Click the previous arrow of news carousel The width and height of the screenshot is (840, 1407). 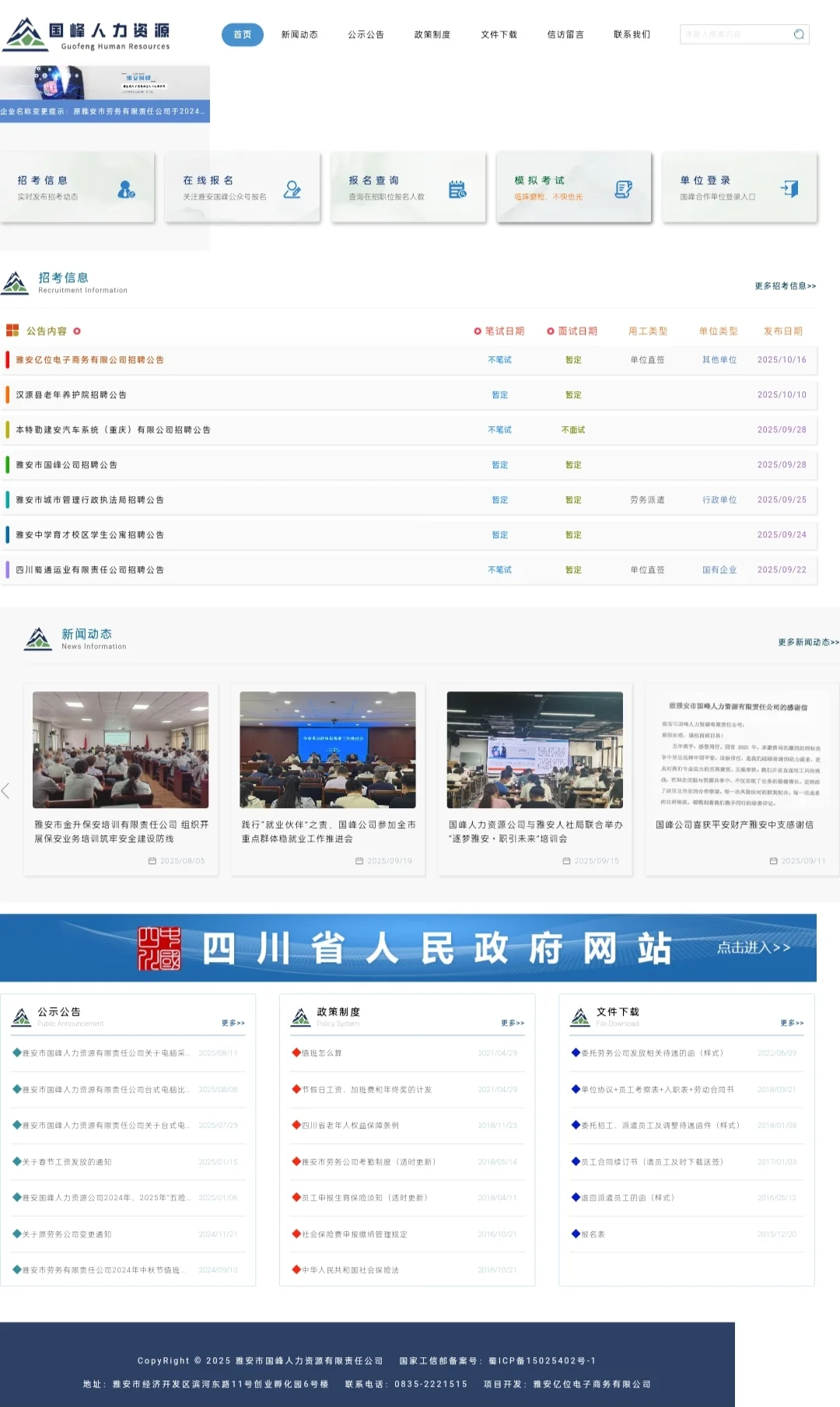click(5, 791)
